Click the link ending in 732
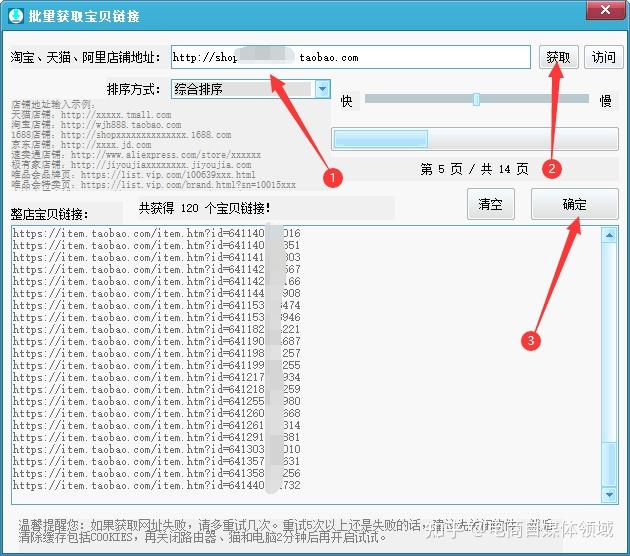This screenshot has width=630, height=556. [157, 485]
